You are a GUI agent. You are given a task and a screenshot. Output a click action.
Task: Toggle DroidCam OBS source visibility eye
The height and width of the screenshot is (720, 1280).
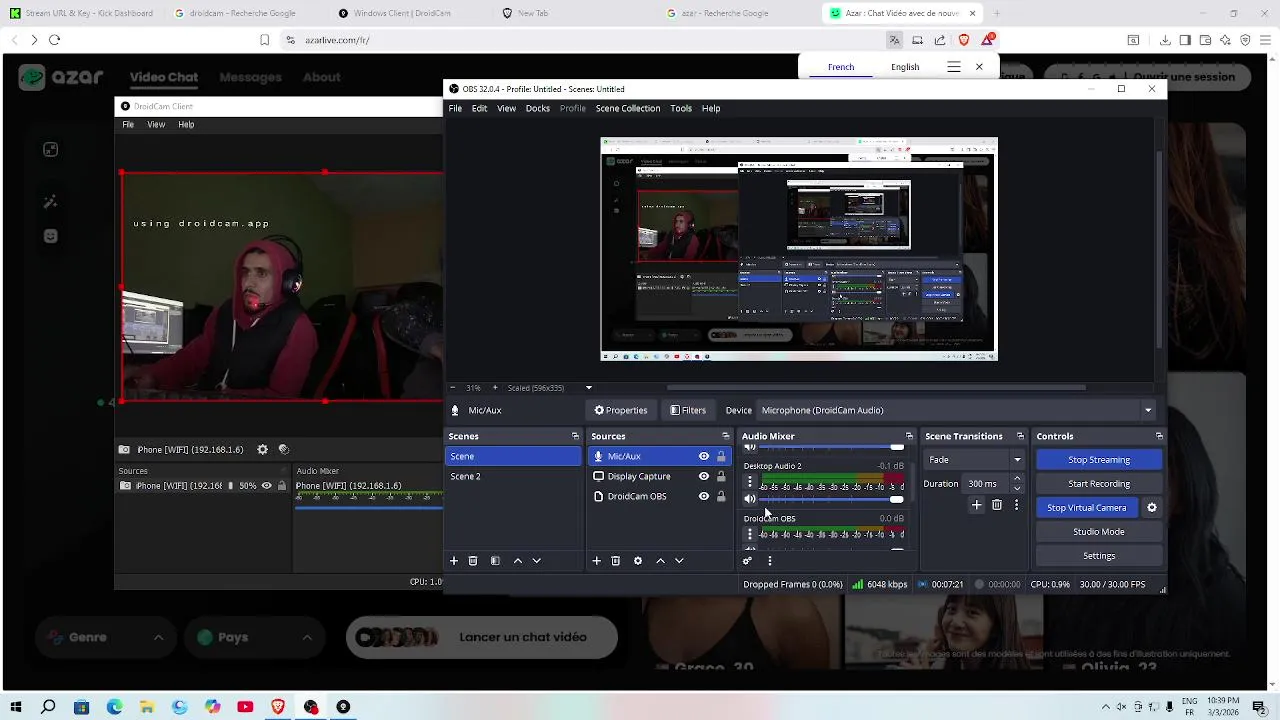pyautogui.click(x=704, y=496)
